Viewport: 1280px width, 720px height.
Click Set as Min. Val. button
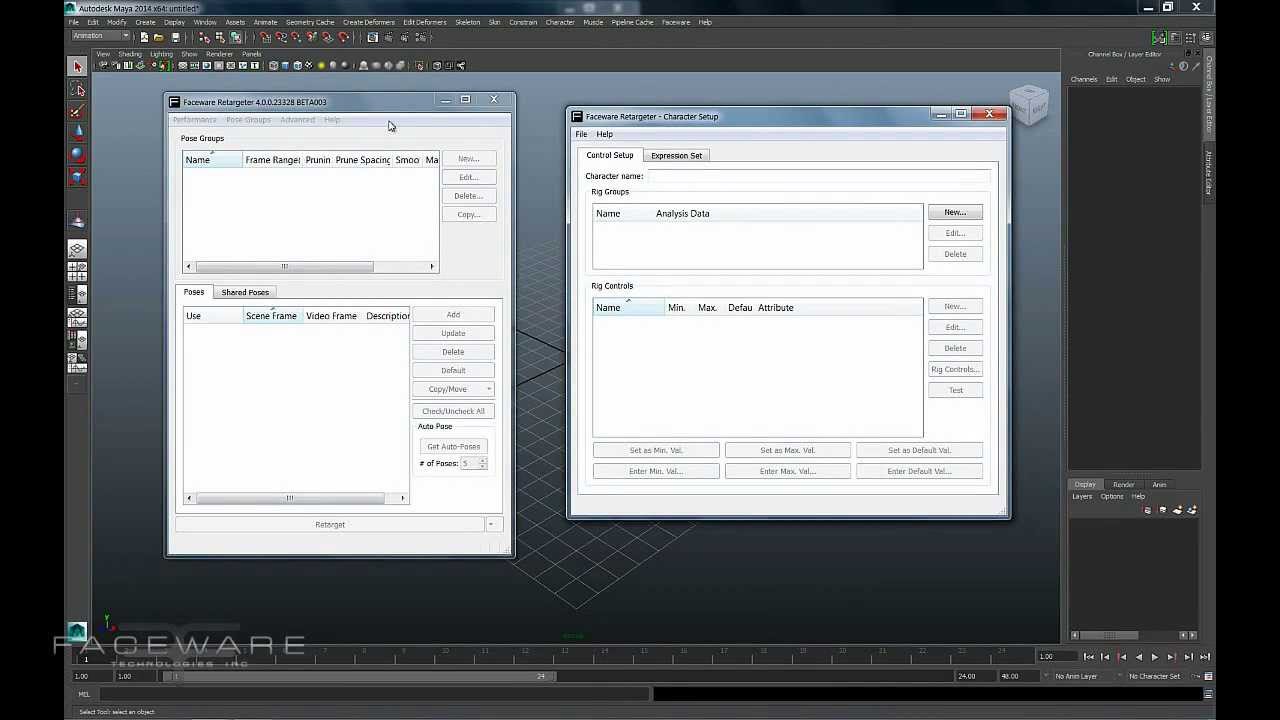[x=656, y=450]
